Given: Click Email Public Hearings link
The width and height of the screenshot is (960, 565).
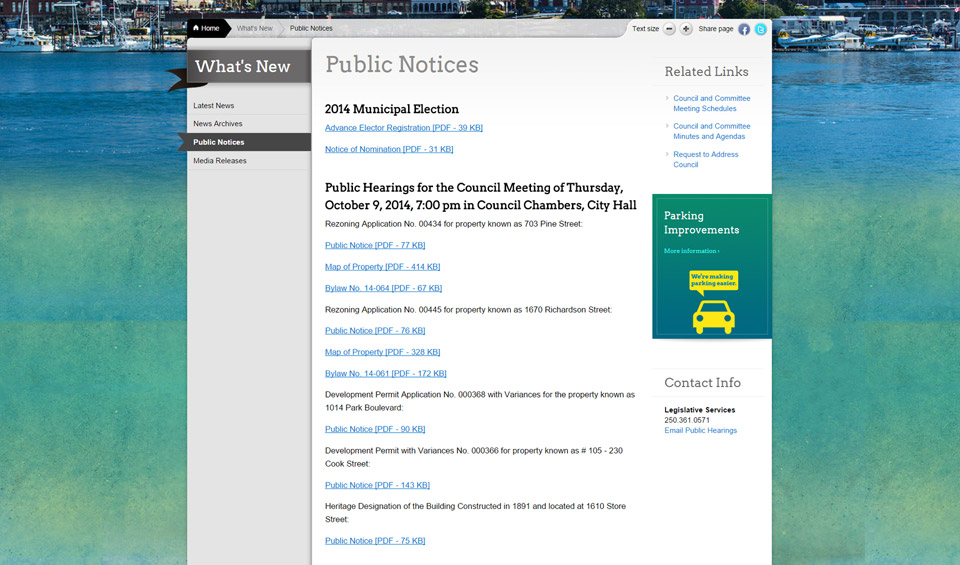Looking at the screenshot, I should point(700,430).
